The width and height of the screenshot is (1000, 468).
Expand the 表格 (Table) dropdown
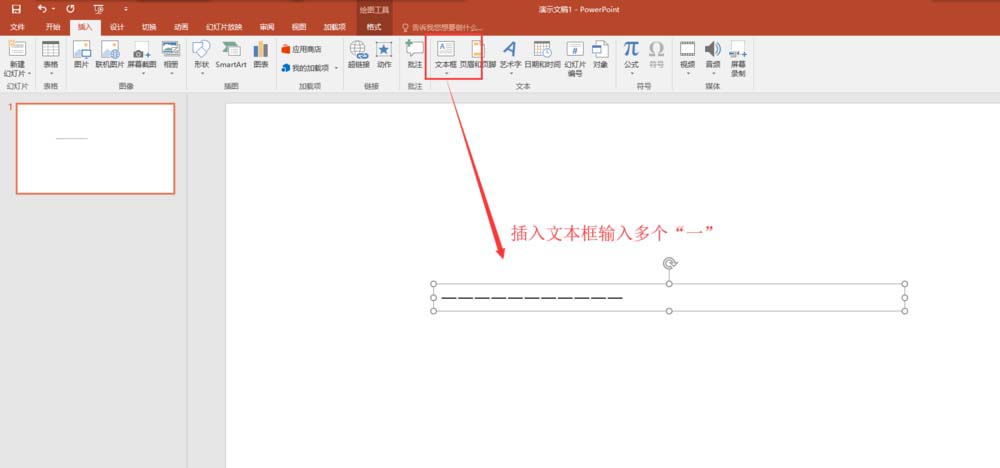50,72
